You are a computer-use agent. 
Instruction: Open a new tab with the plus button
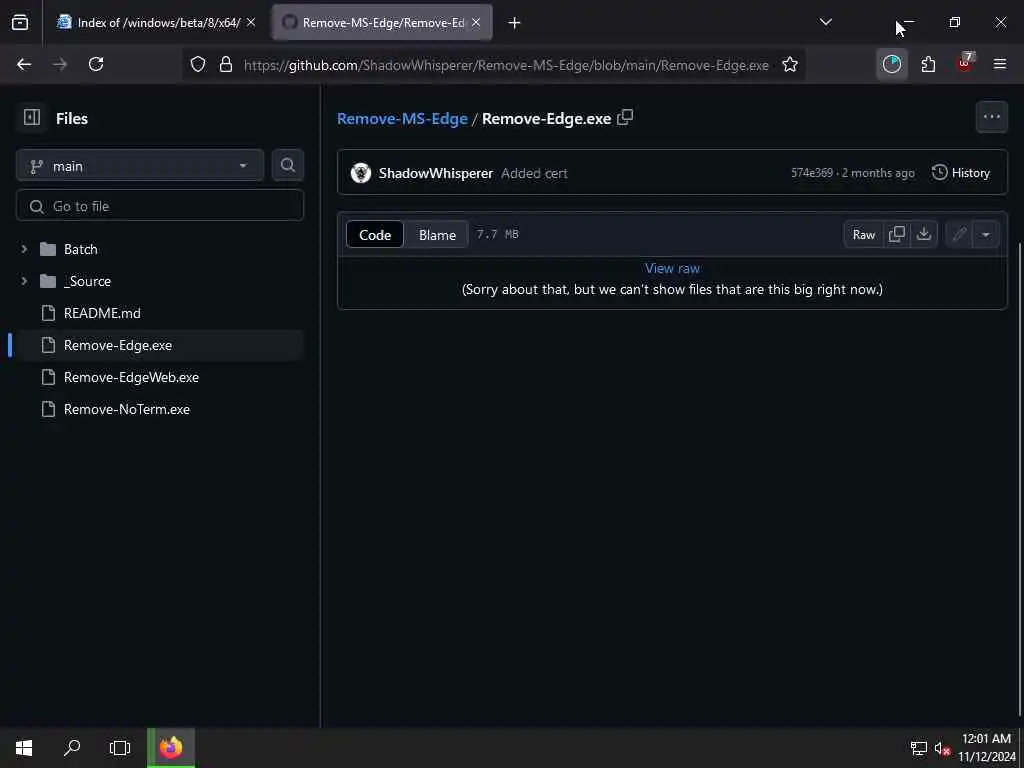(515, 23)
